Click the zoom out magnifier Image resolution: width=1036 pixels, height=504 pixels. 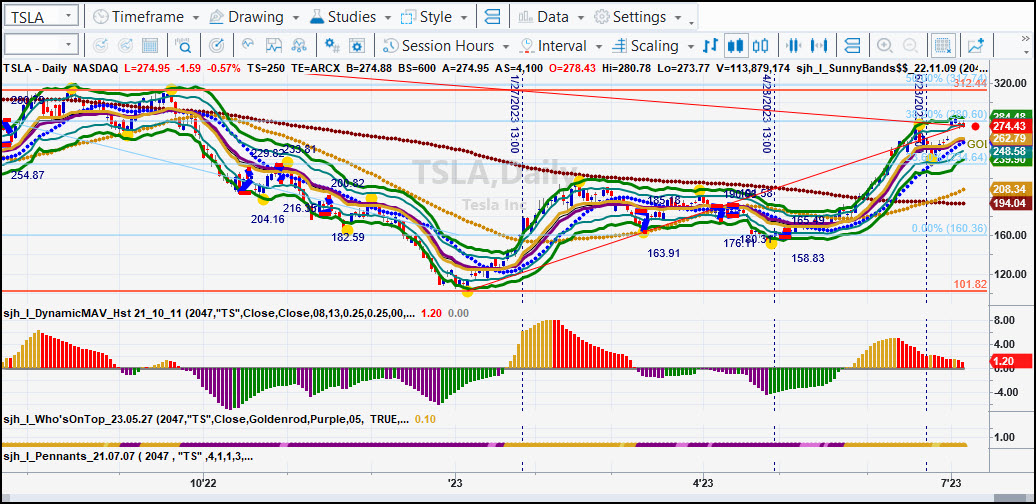click(x=910, y=46)
